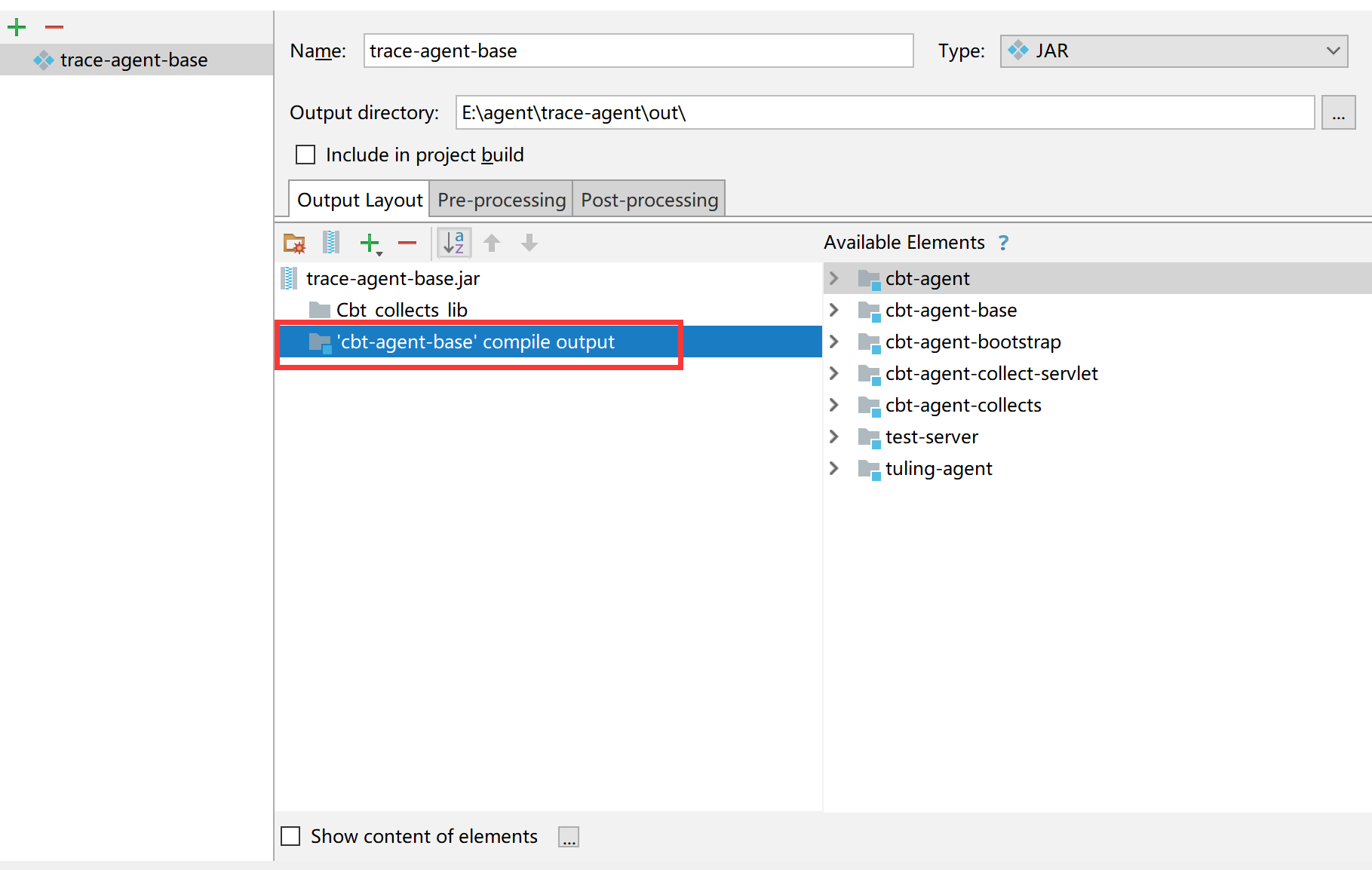1372x870 pixels.
Task: Open show-content options ellipsis button
Action: pos(569,837)
